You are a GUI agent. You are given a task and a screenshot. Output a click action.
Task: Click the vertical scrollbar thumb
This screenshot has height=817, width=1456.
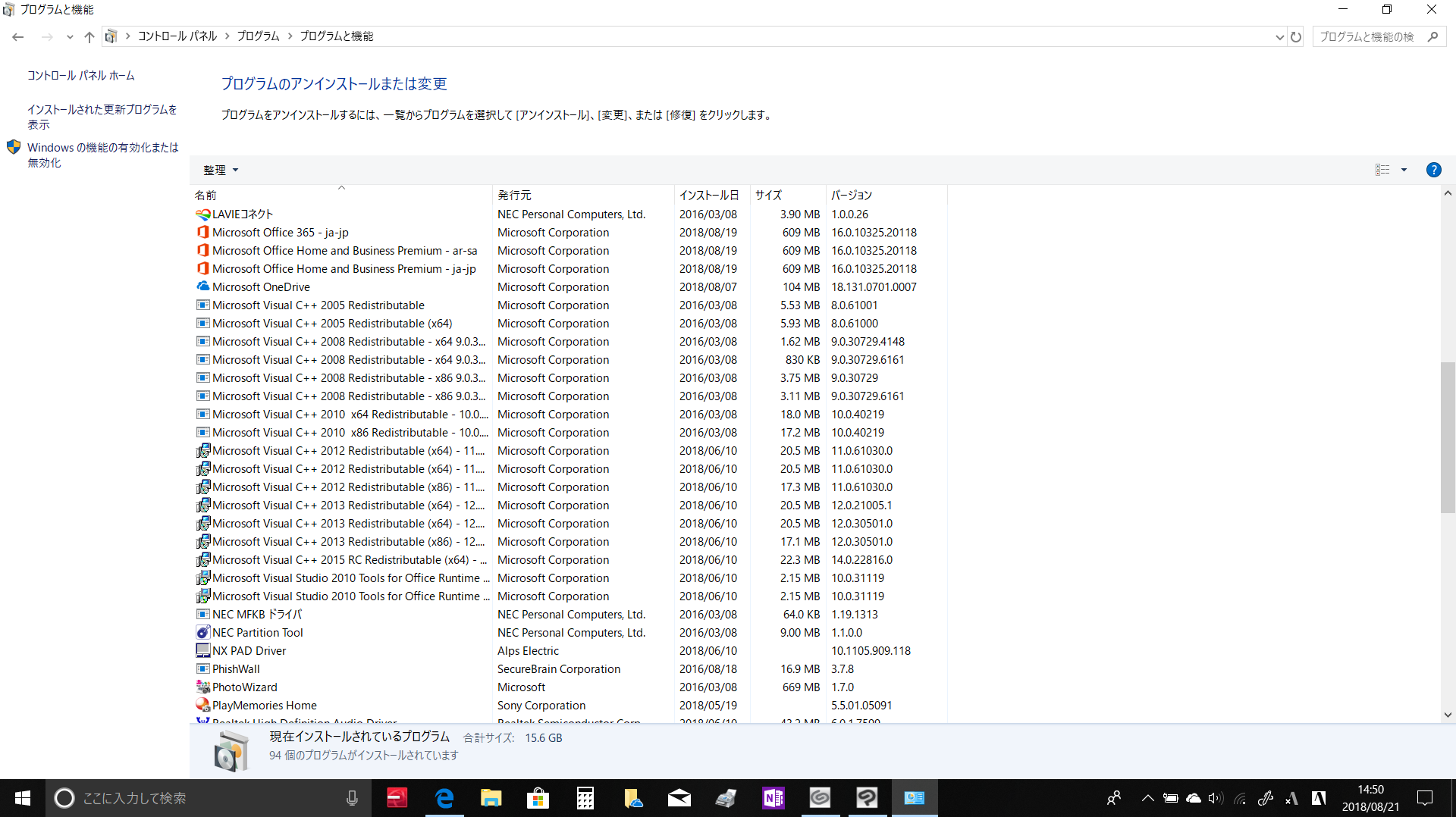click(1448, 438)
